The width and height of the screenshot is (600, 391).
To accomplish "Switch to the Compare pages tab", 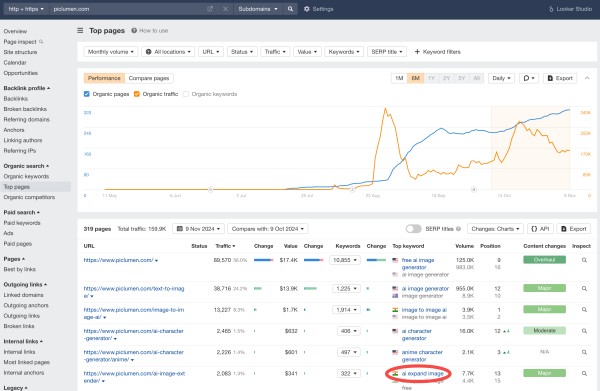I will click(149, 78).
